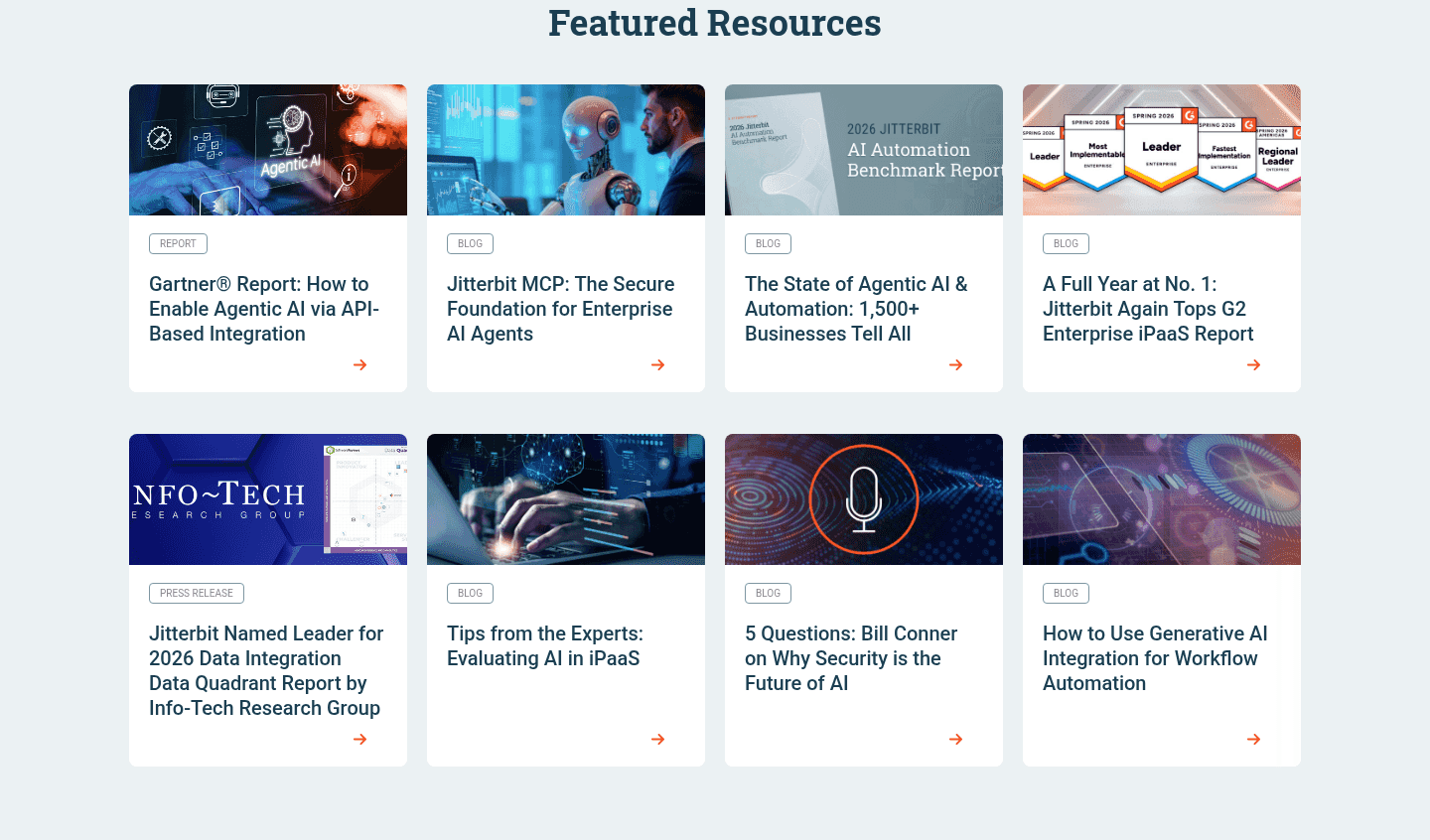Viewport: 1430px width, 840px height.
Task: Open the purple digital swirl thumbnail
Action: point(1162,499)
